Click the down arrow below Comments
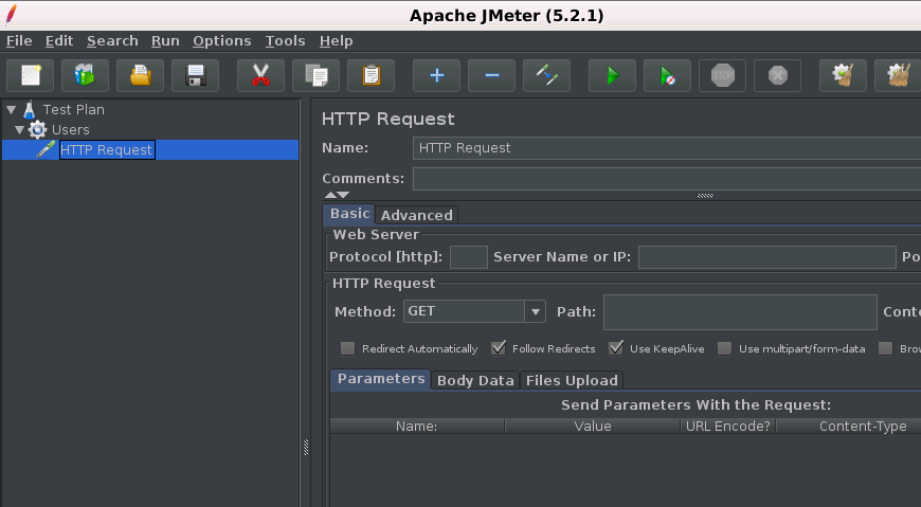The width and height of the screenshot is (921, 507). (343, 194)
